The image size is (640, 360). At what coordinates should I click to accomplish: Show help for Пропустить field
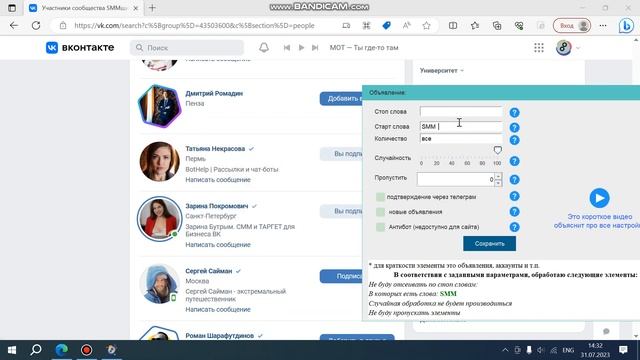tap(514, 180)
